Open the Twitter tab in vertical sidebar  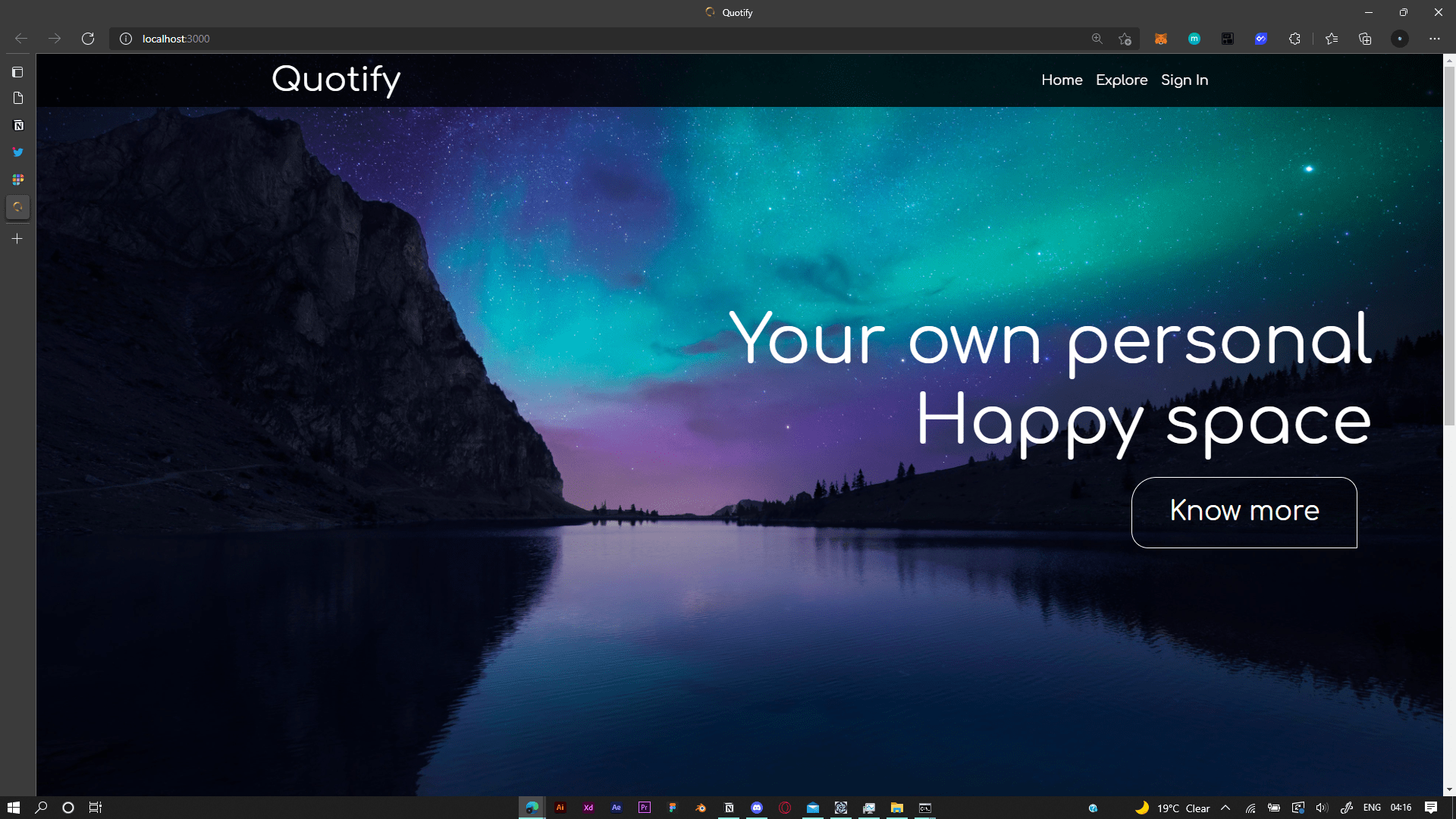[x=18, y=152]
